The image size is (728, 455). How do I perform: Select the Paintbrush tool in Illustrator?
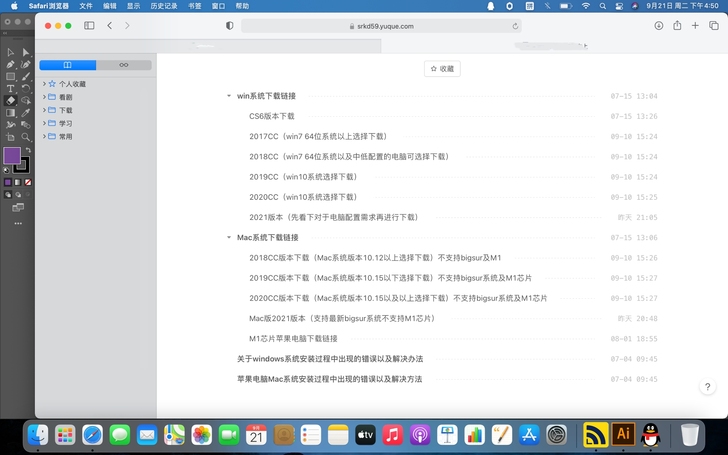(x=26, y=76)
